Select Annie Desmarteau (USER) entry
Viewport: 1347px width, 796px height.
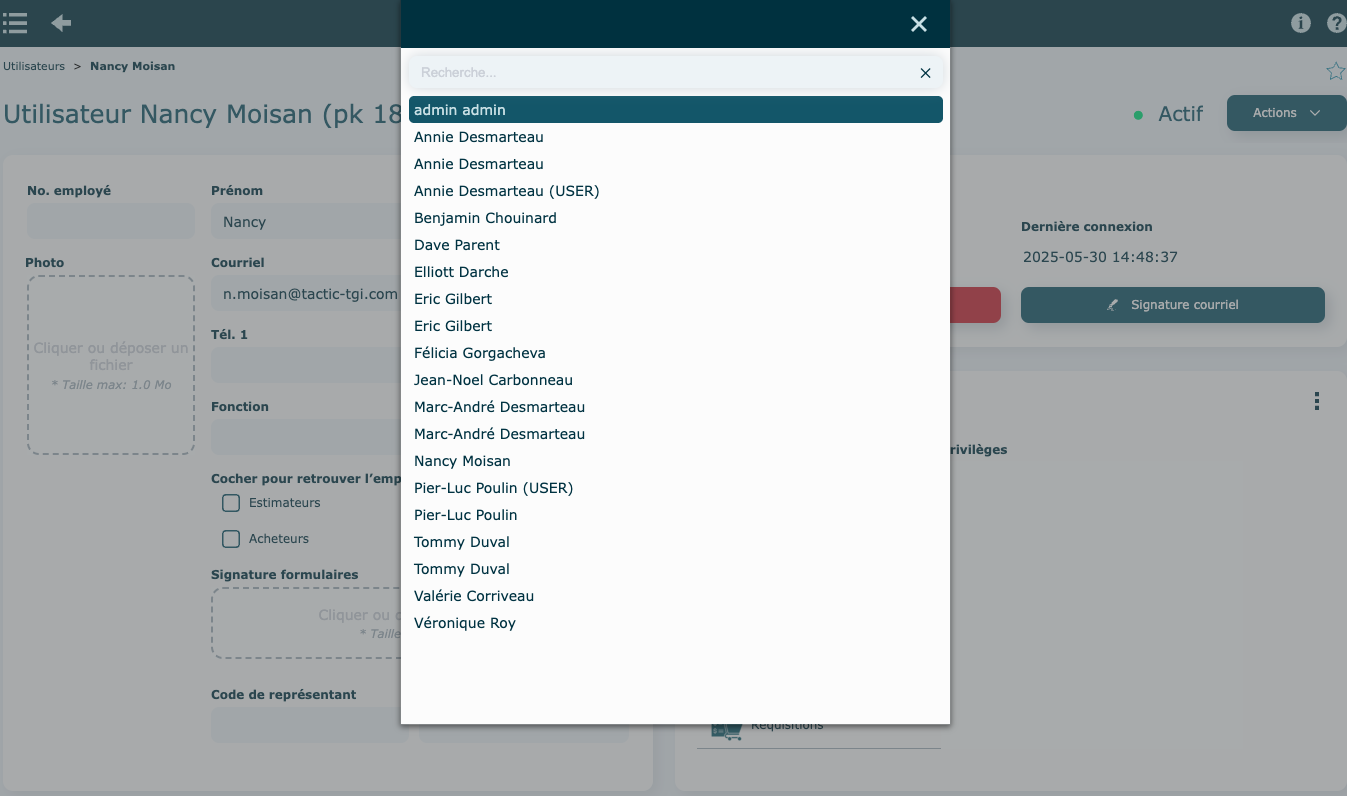point(506,191)
